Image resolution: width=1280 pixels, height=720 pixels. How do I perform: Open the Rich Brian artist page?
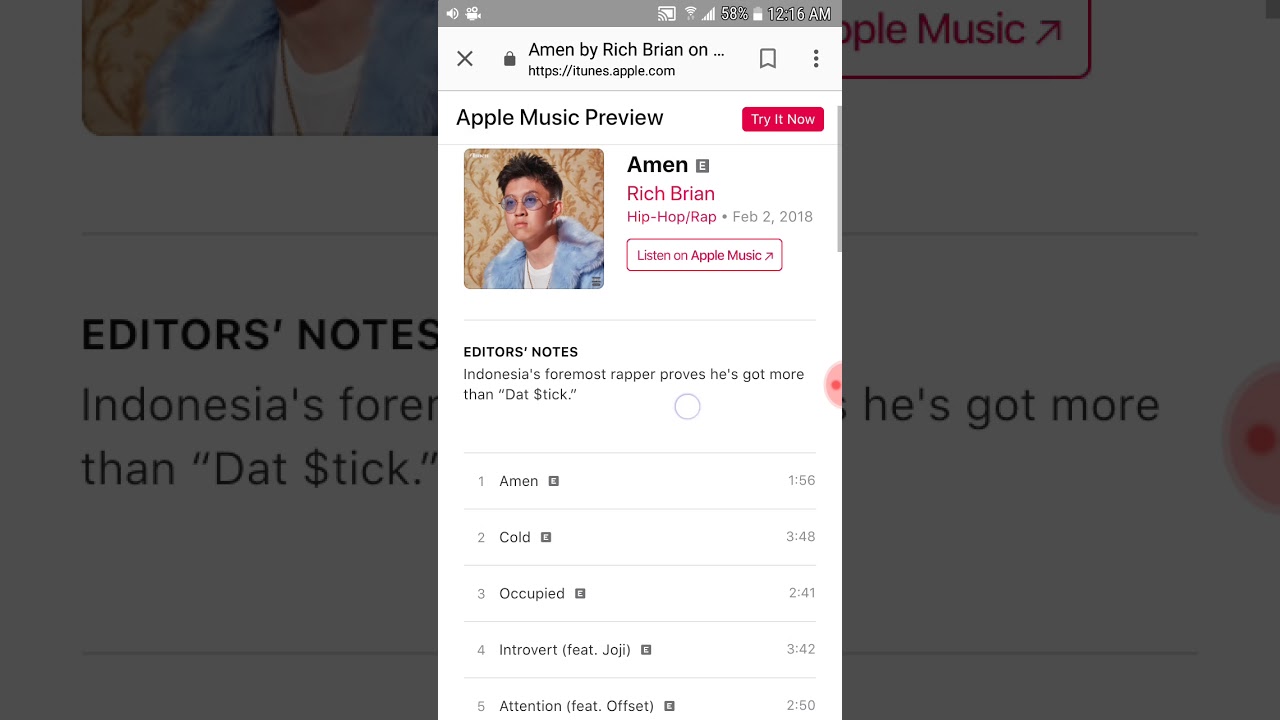[x=671, y=193]
